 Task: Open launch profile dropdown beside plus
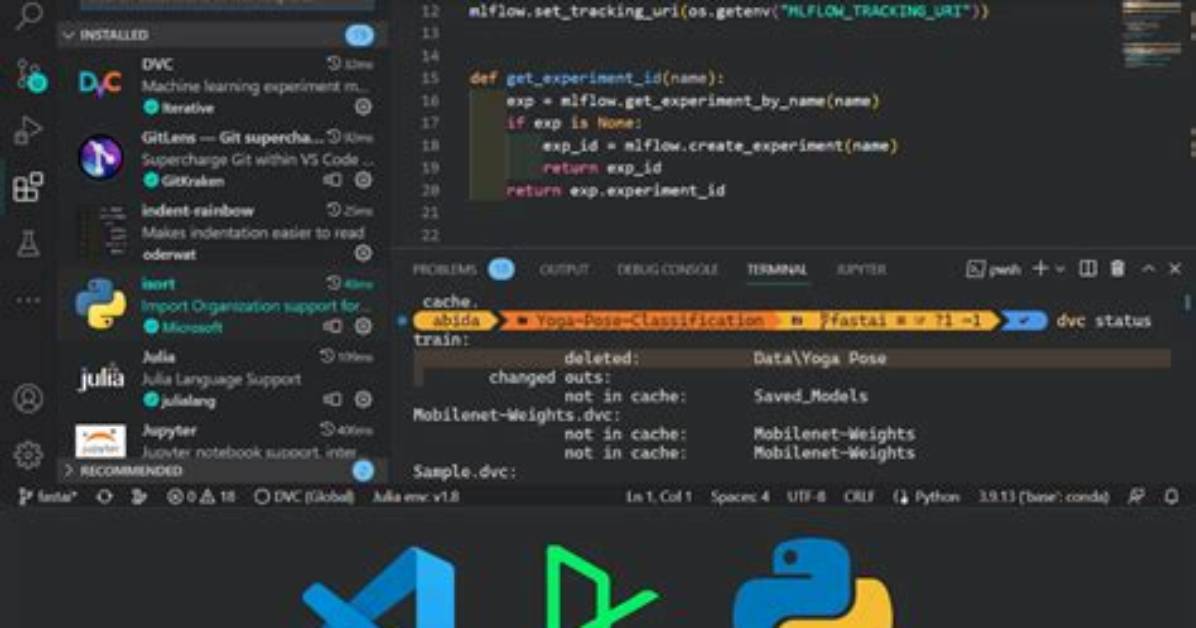point(1060,269)
